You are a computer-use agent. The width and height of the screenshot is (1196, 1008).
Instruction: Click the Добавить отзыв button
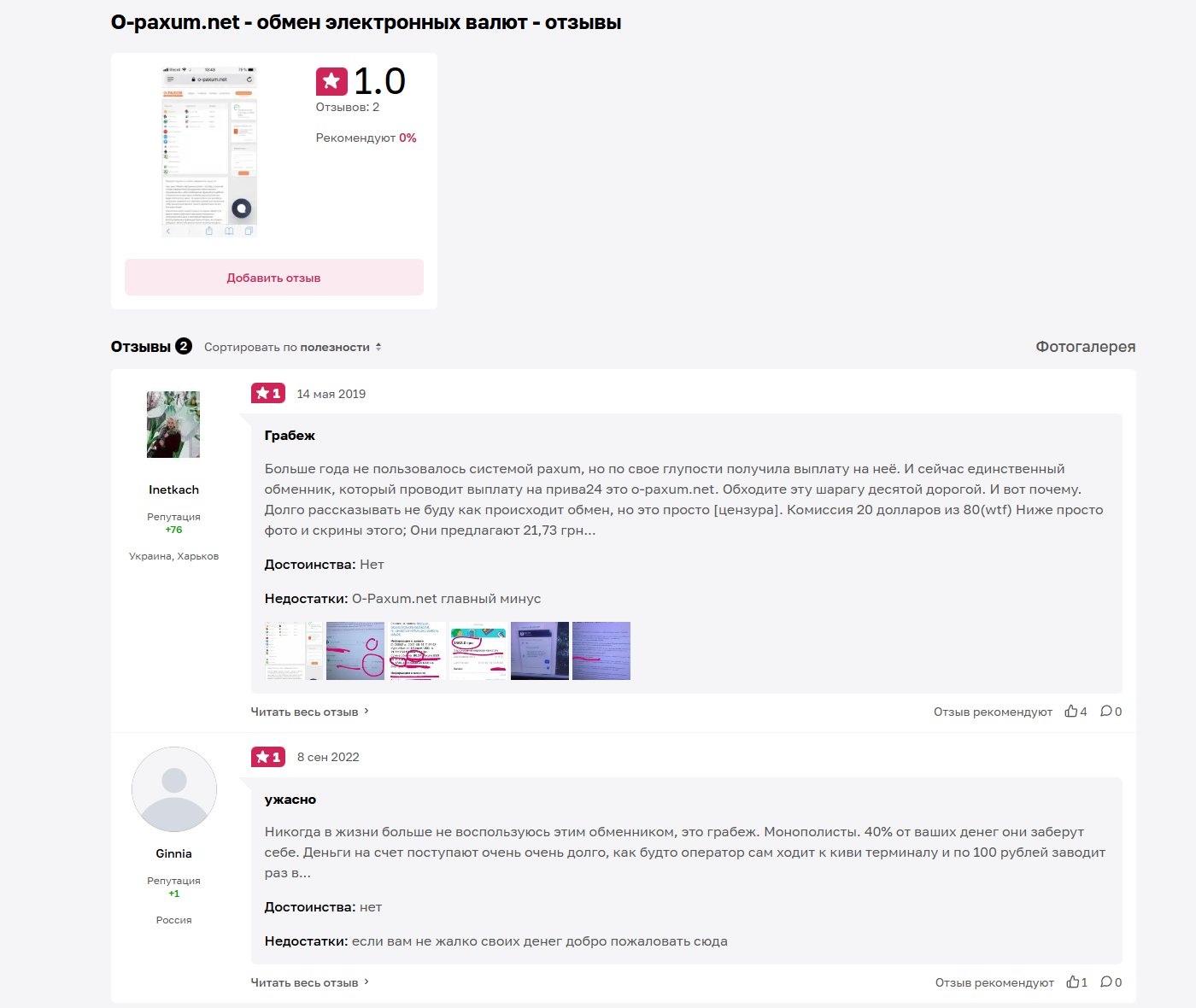click(x=274, y=278)
